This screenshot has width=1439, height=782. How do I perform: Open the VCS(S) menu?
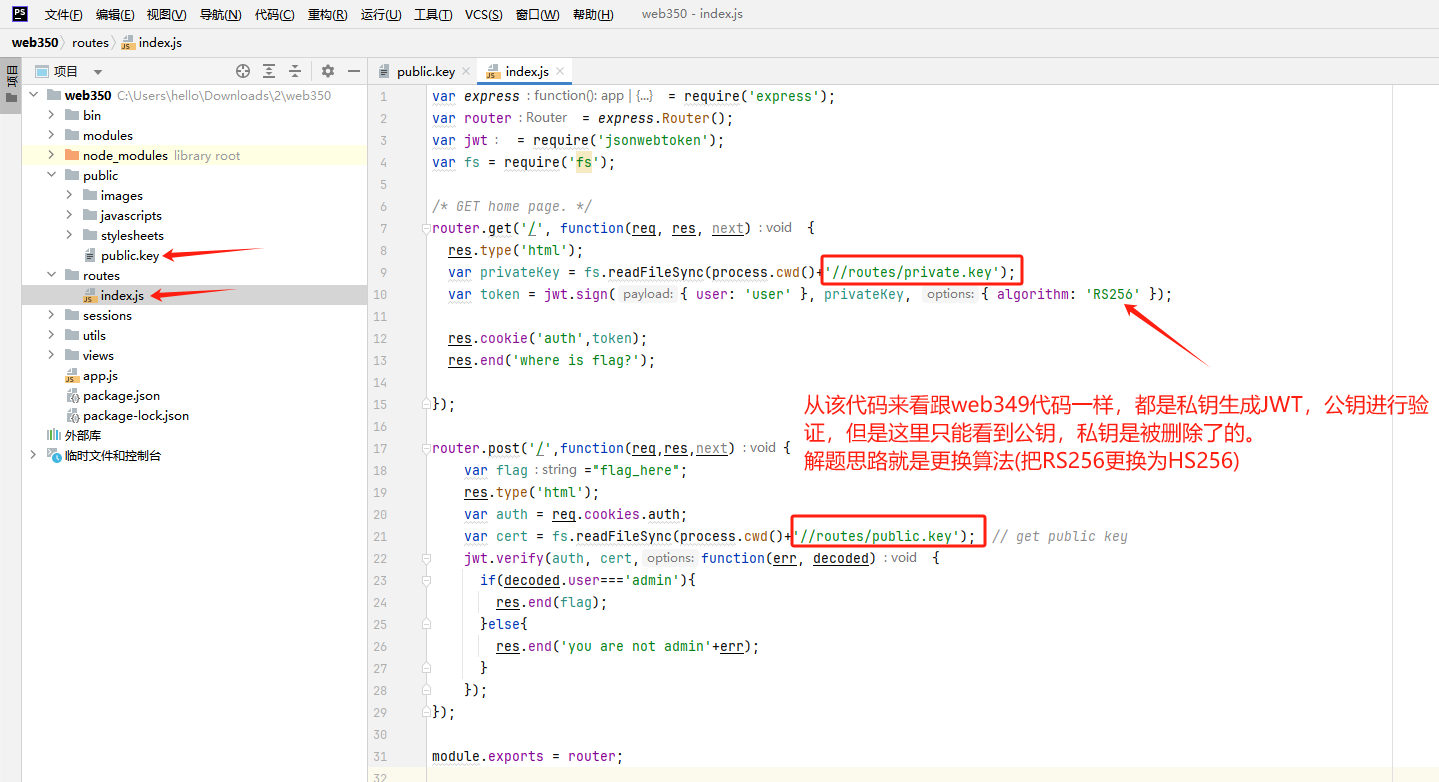[x=484, y=15]
